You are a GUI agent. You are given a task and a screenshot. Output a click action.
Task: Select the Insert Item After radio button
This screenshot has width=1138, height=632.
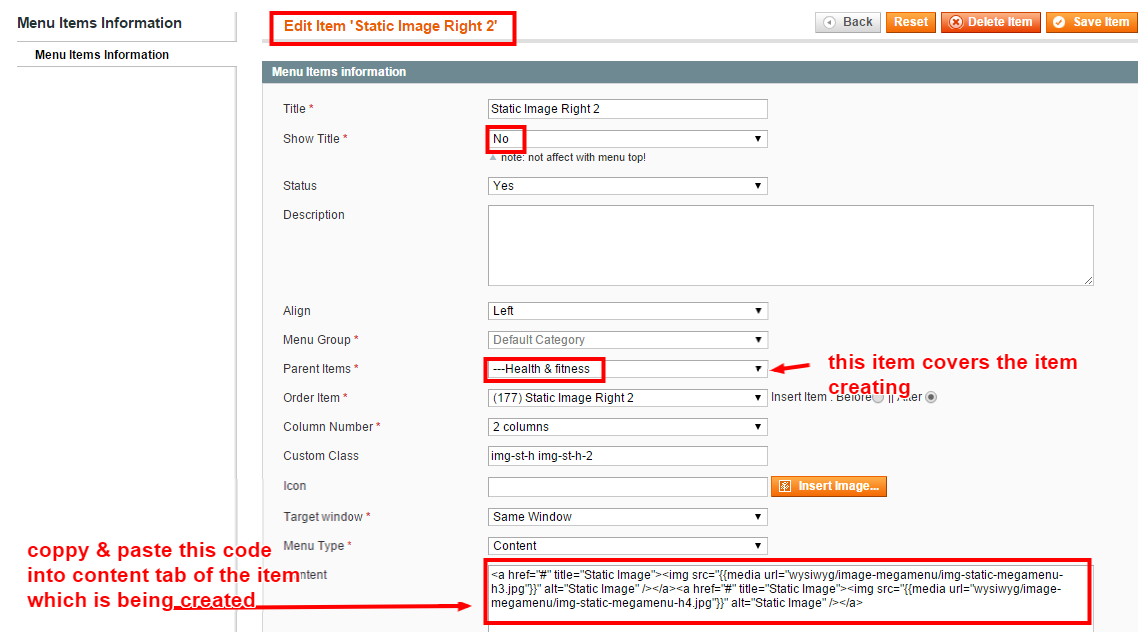point(931,397)
